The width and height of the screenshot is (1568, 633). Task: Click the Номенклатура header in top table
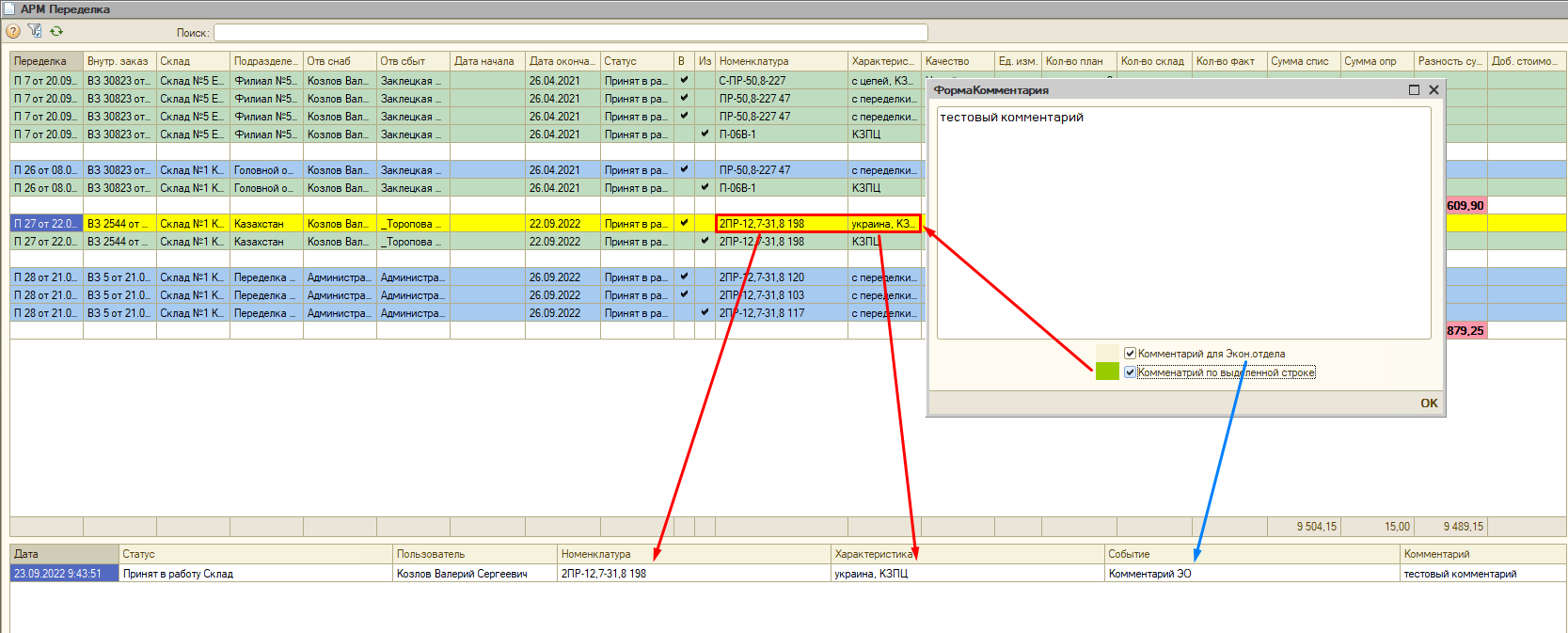[782, 61]
